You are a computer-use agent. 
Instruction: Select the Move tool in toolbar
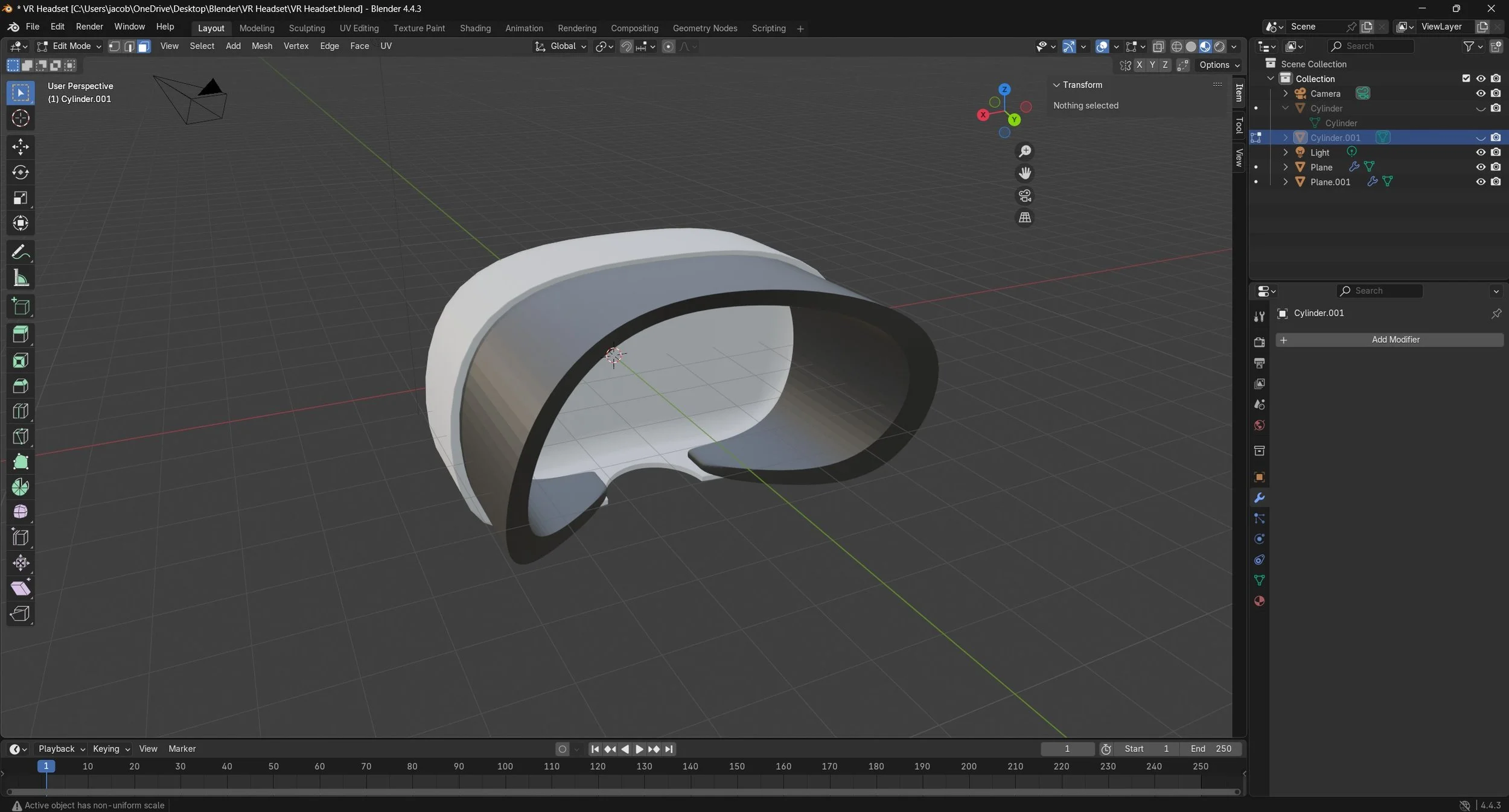click(x=21, y=147)
